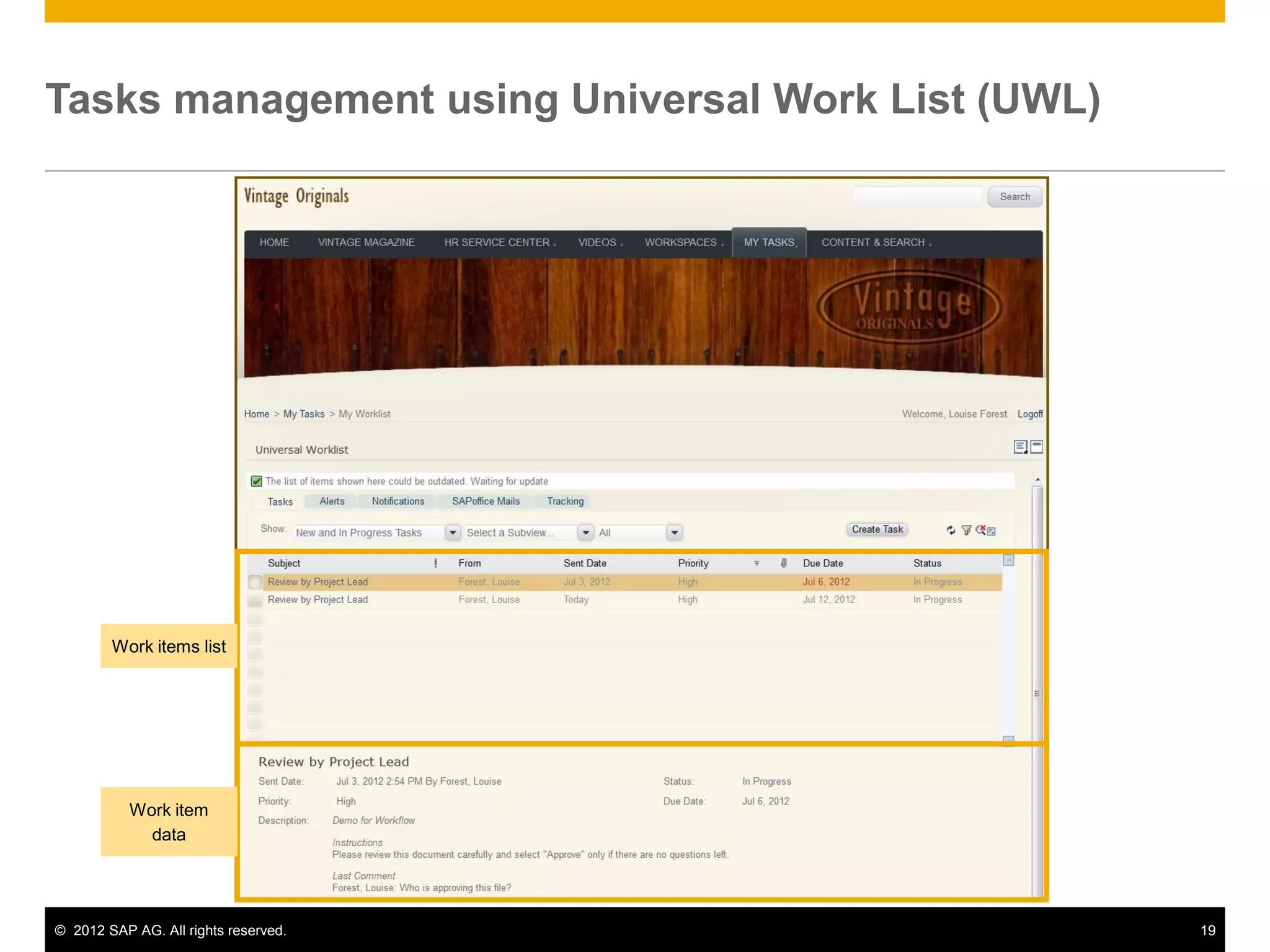The image size is (1270, 952).
Task: Click the clear filter magnifier icon
Action: 980,529
